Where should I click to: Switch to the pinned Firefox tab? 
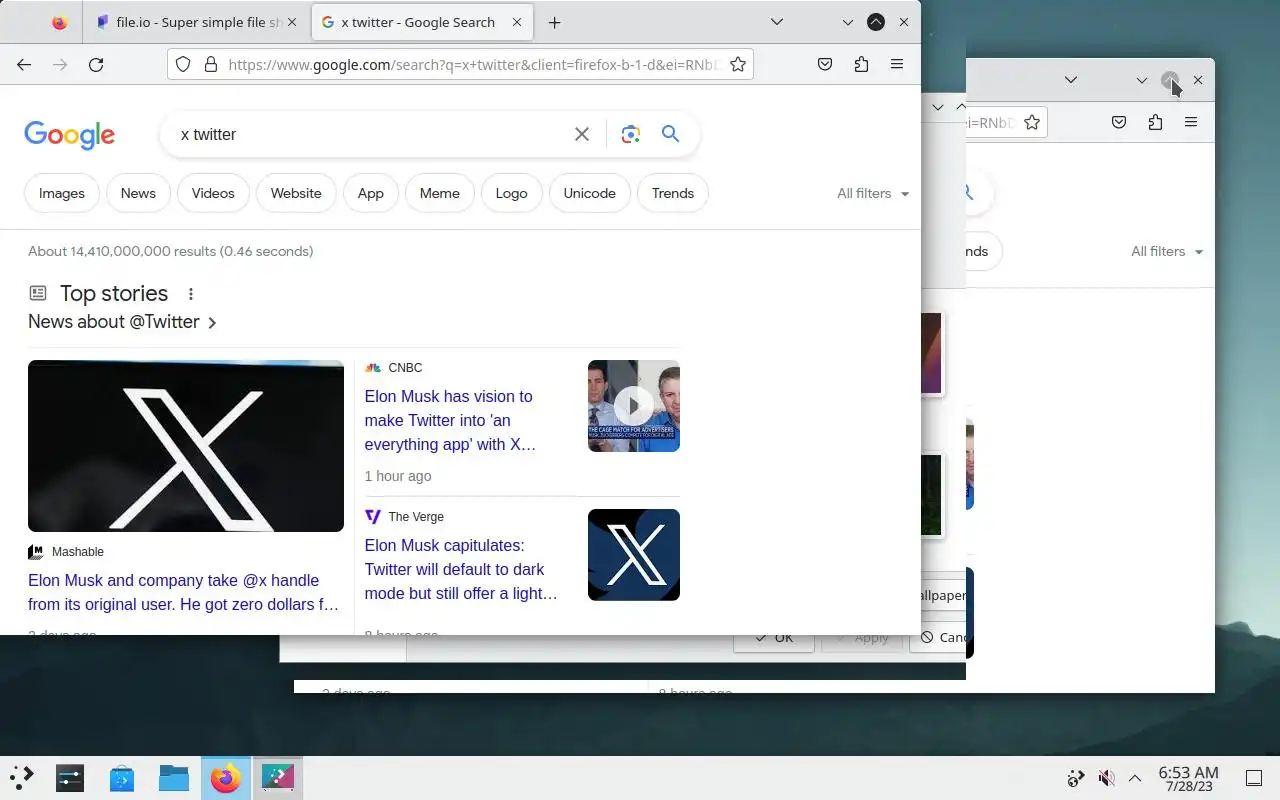[59, 22]
